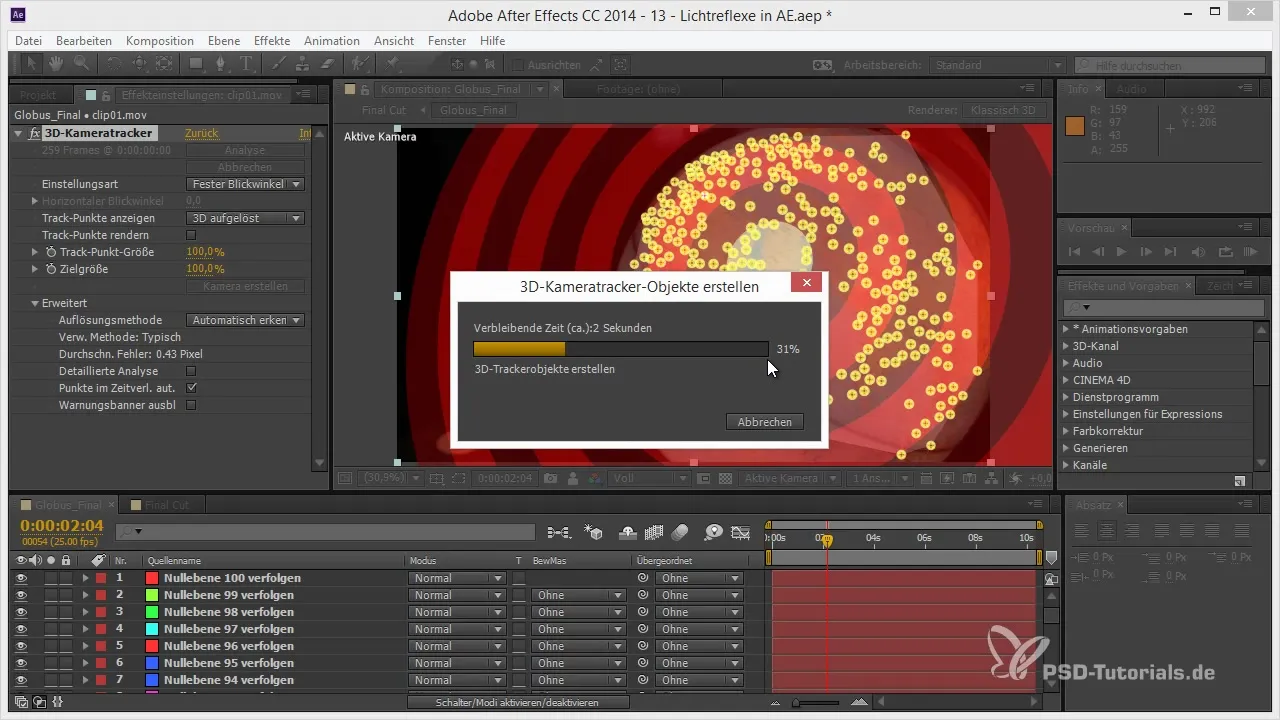The height and width of the screenshot is (720, 1280).
Task: Click the layer switches pane icon at timeline bottom-left
Action: (x=22, y=702)
